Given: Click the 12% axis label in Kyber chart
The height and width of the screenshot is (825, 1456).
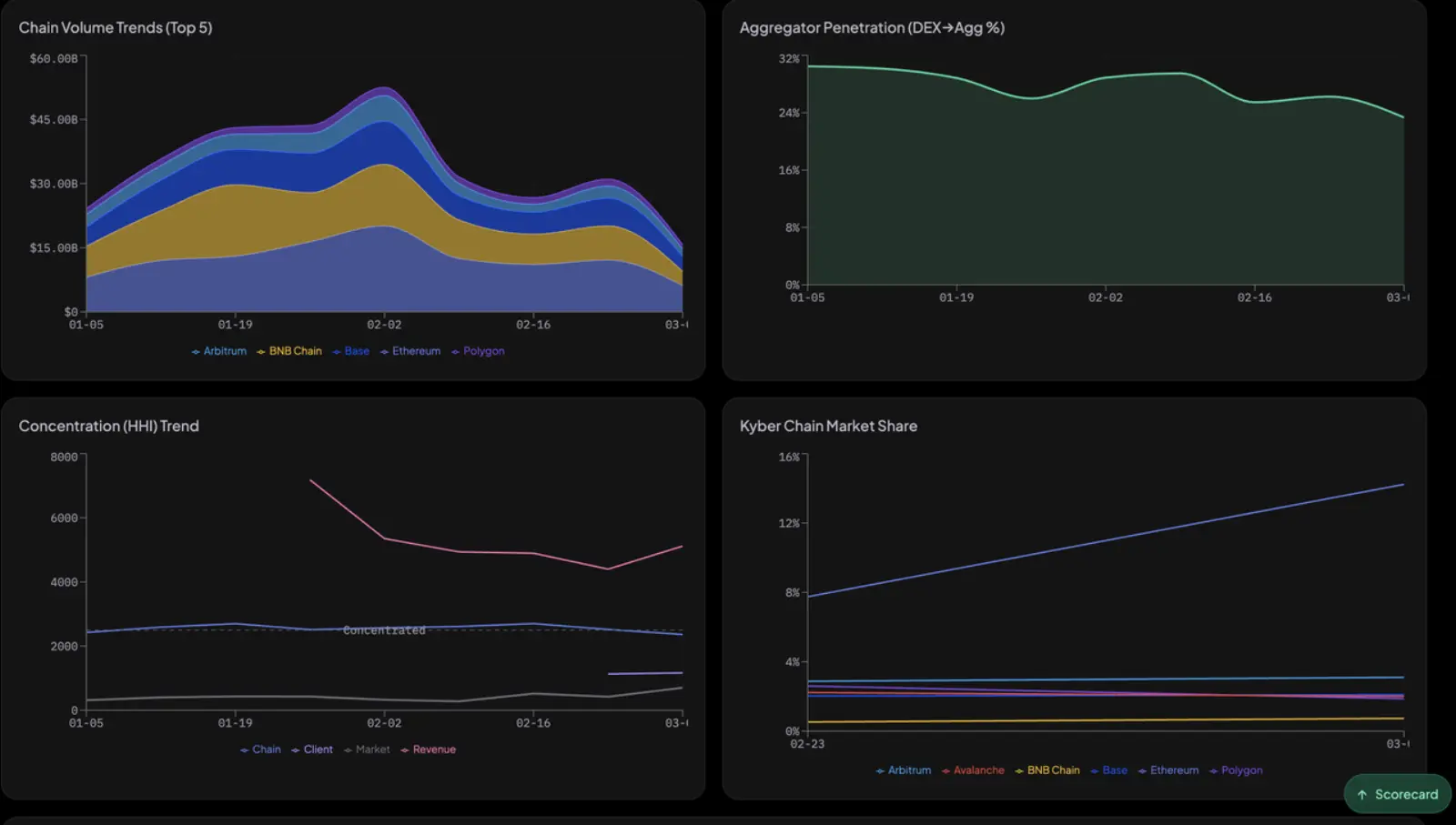Looking at the screenshot, I should click(x=789, y=523).
